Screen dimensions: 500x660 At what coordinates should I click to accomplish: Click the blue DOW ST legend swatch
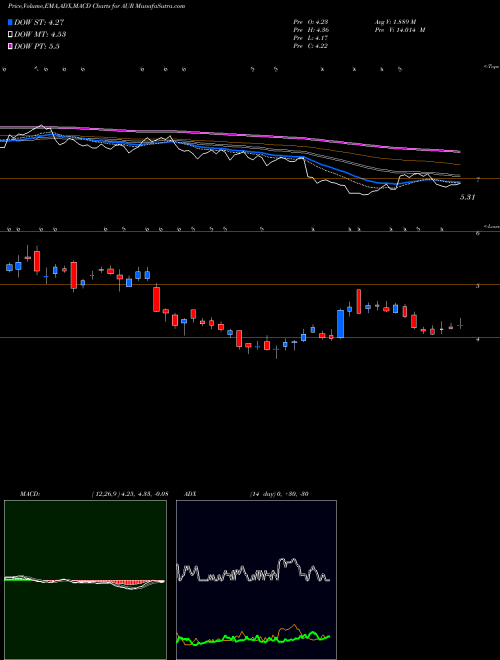click(x=10, y=22)
